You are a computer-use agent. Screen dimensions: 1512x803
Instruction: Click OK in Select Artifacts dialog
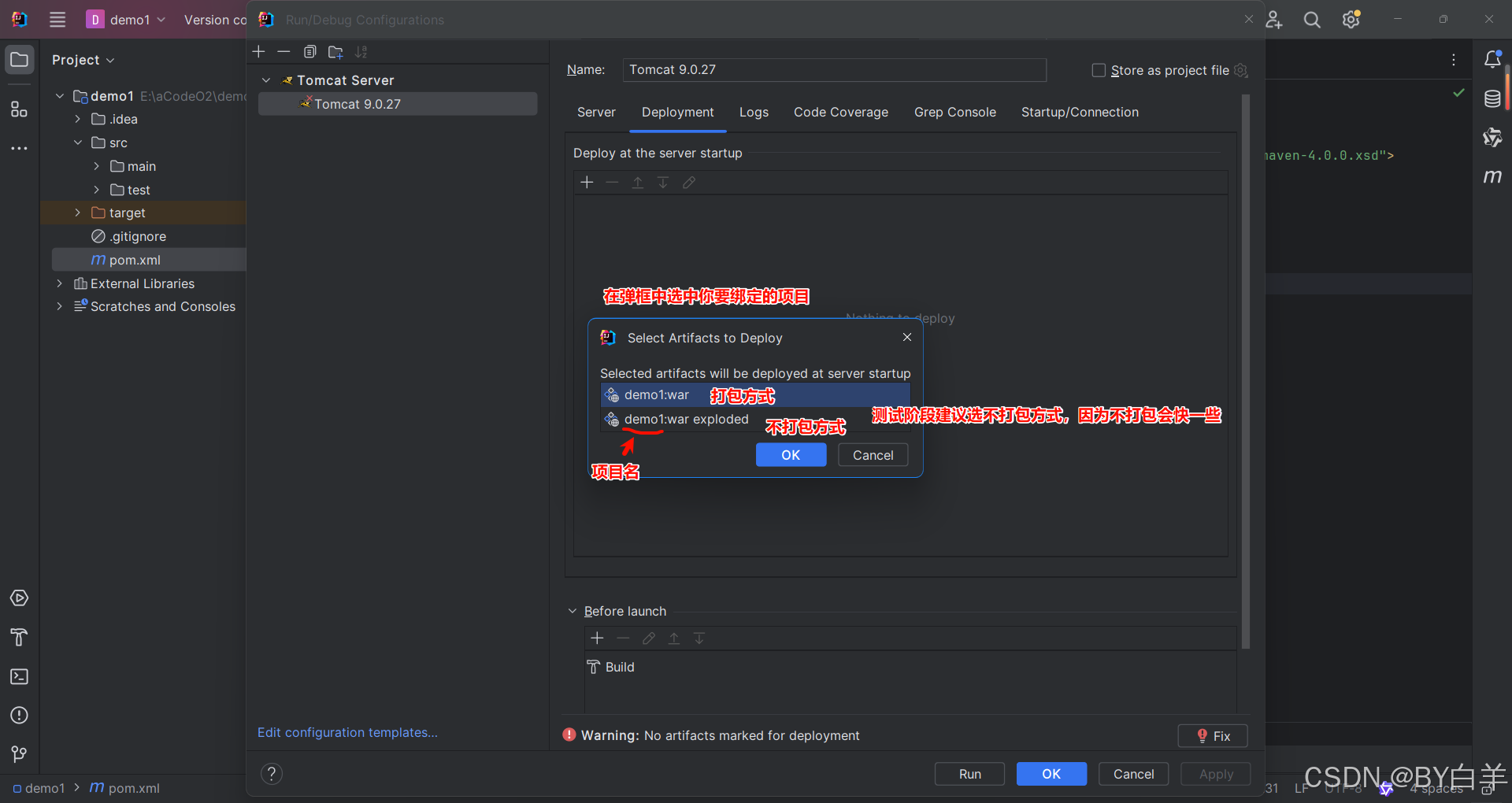[791, 455]
